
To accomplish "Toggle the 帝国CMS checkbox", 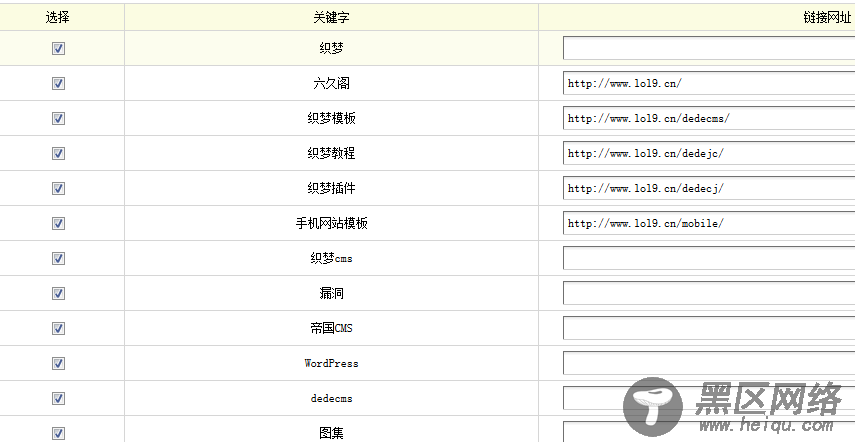I will pos(58,328).
